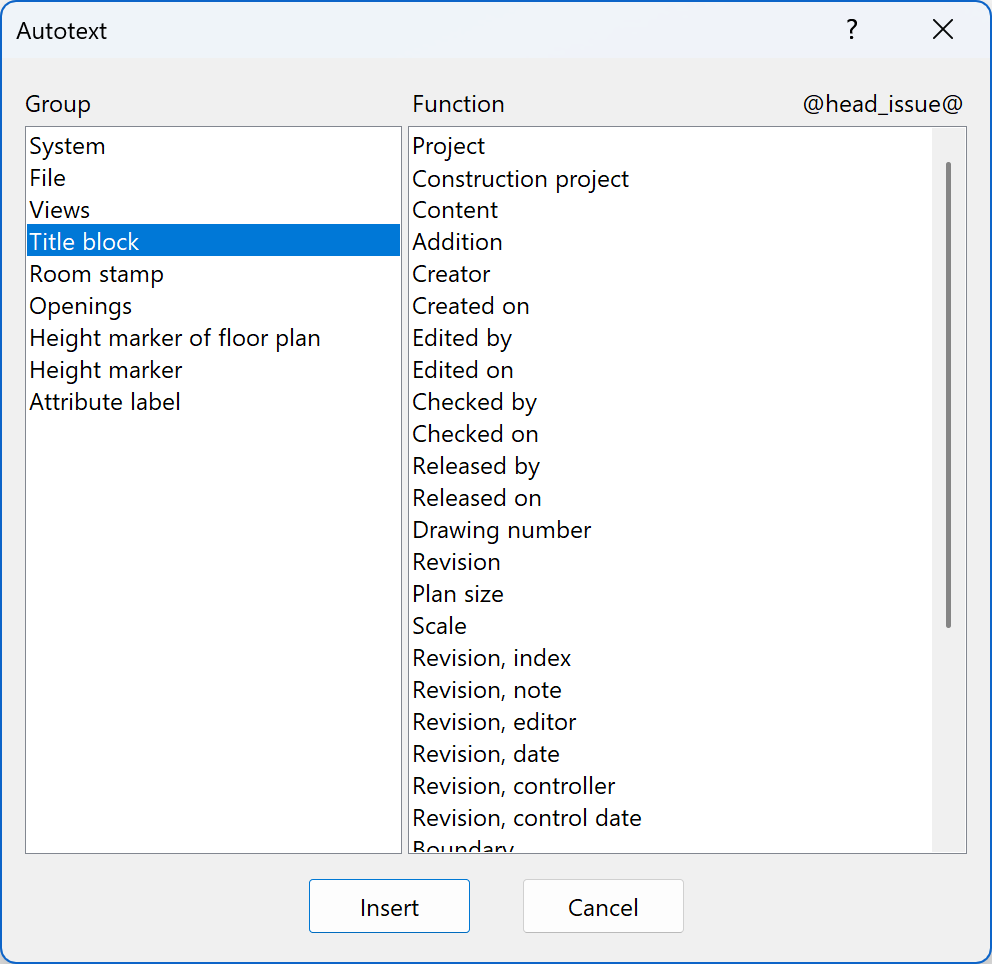Choose the Checked by function
Screen dimensions: 992x964
coord(474,401)
